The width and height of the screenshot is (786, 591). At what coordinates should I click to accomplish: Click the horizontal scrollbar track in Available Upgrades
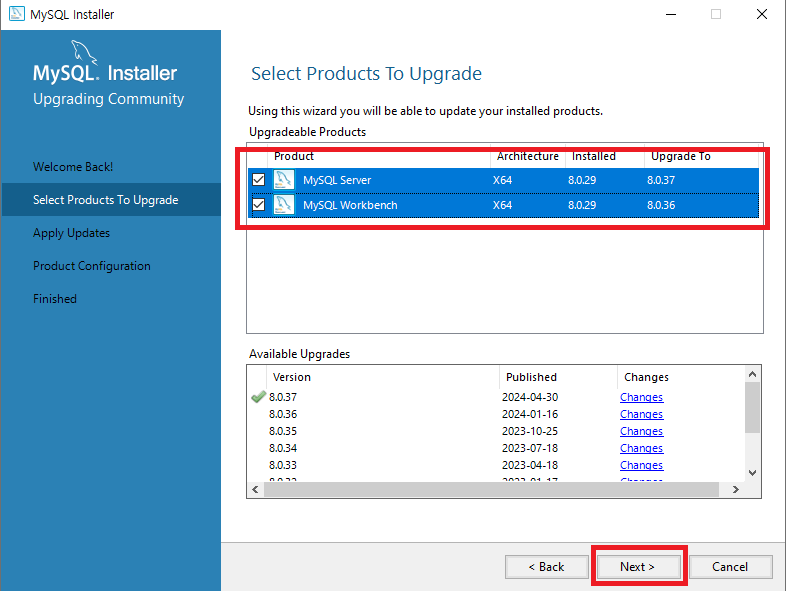[x=491, y=489]
